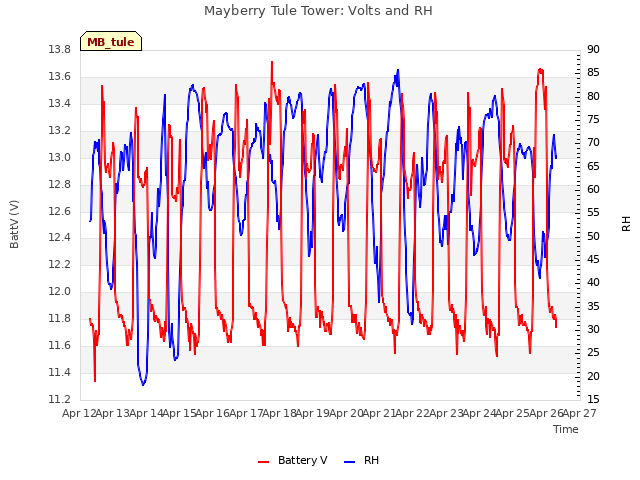The width and height of the screenshot is (640, 480).
Task: Click the 70 RH tick label
Action: (x=593, y=143)
